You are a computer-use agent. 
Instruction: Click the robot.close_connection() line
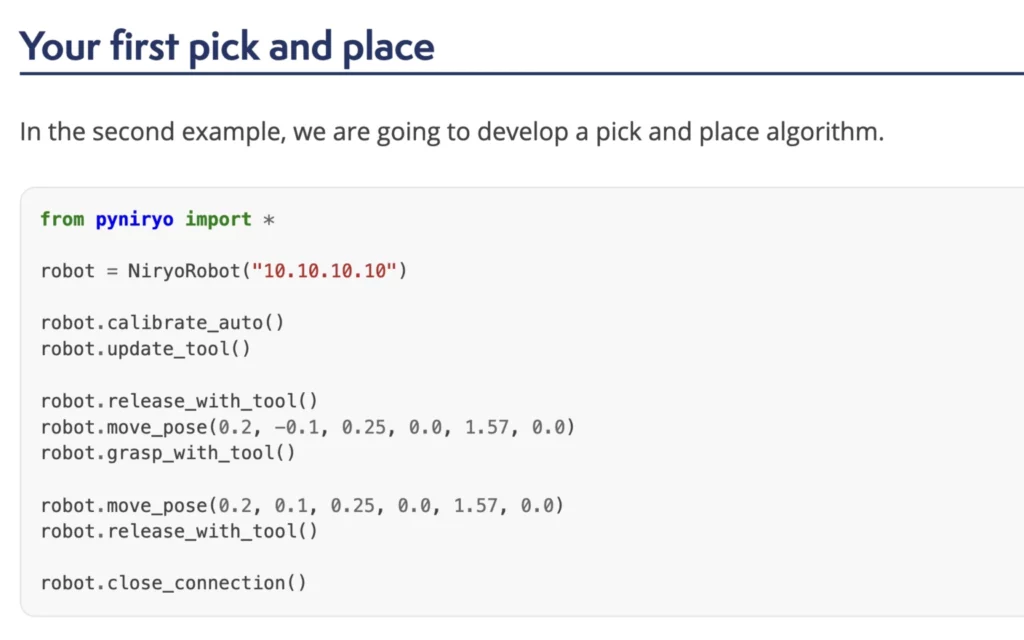173,583
